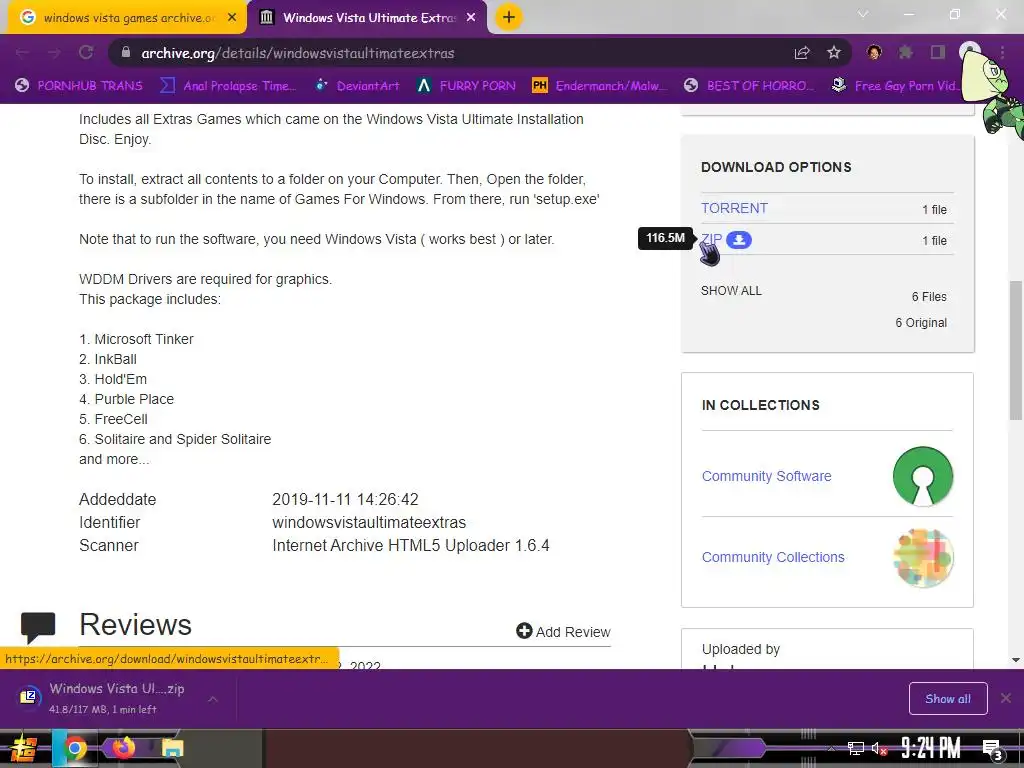Open the BEST OF HORRO... bookmark

pyautogui.click(x=749, y=86)
